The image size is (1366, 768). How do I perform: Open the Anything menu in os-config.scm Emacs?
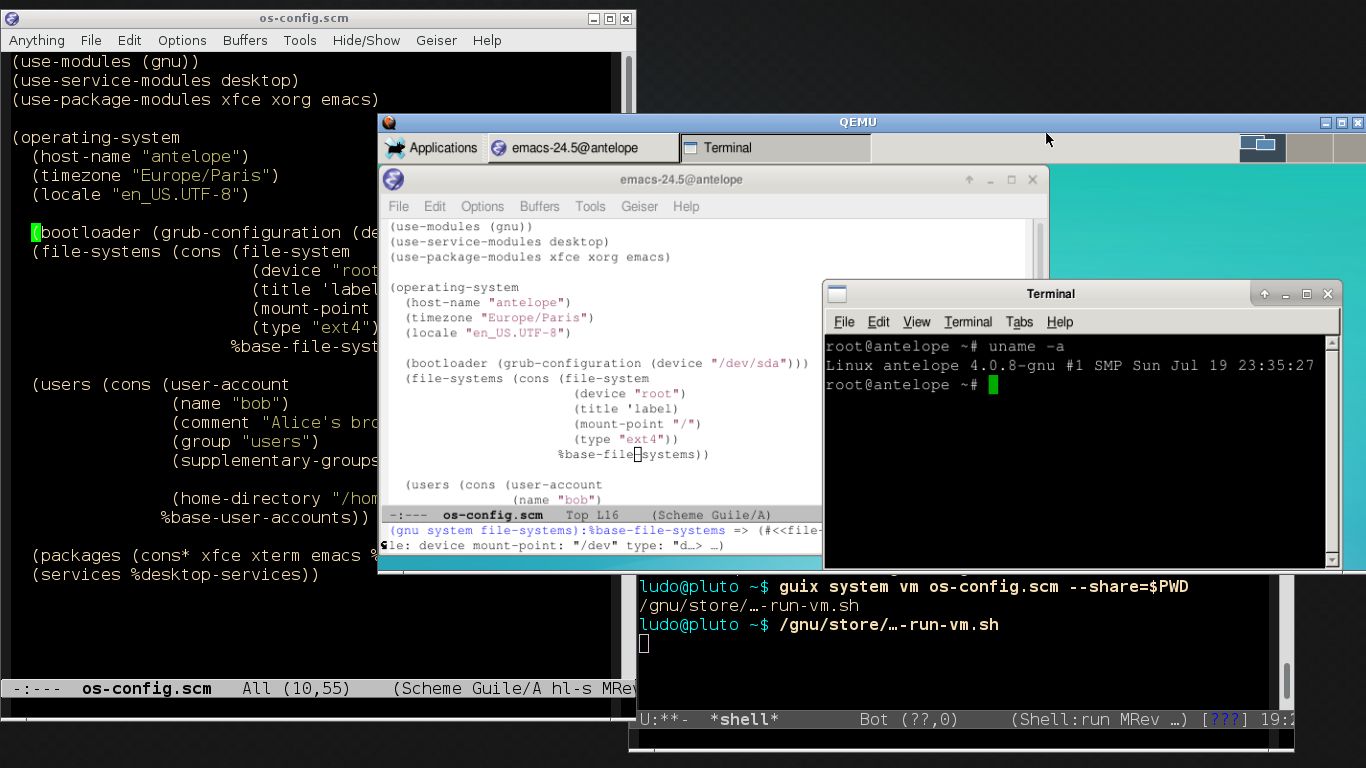(x=37, y=40)
